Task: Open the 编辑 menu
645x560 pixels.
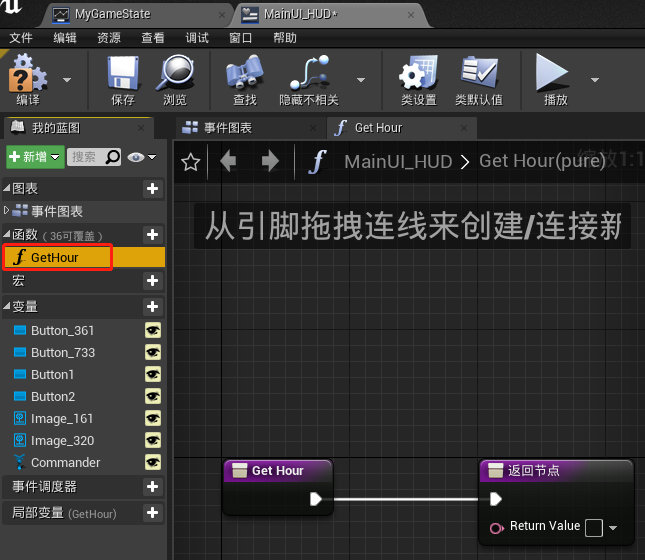Action: [x=65, y=38]
